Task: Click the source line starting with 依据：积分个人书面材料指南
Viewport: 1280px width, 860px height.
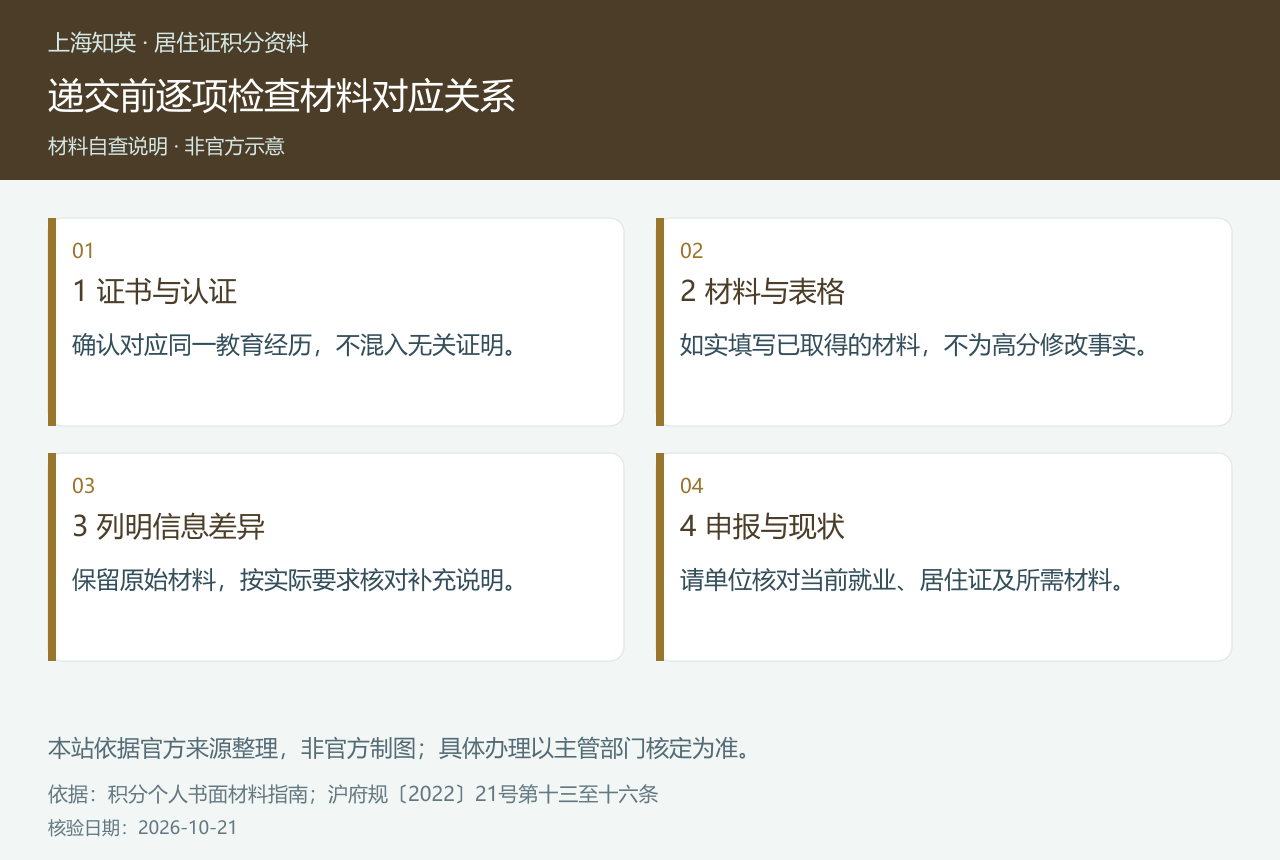Action: point(353,795)
